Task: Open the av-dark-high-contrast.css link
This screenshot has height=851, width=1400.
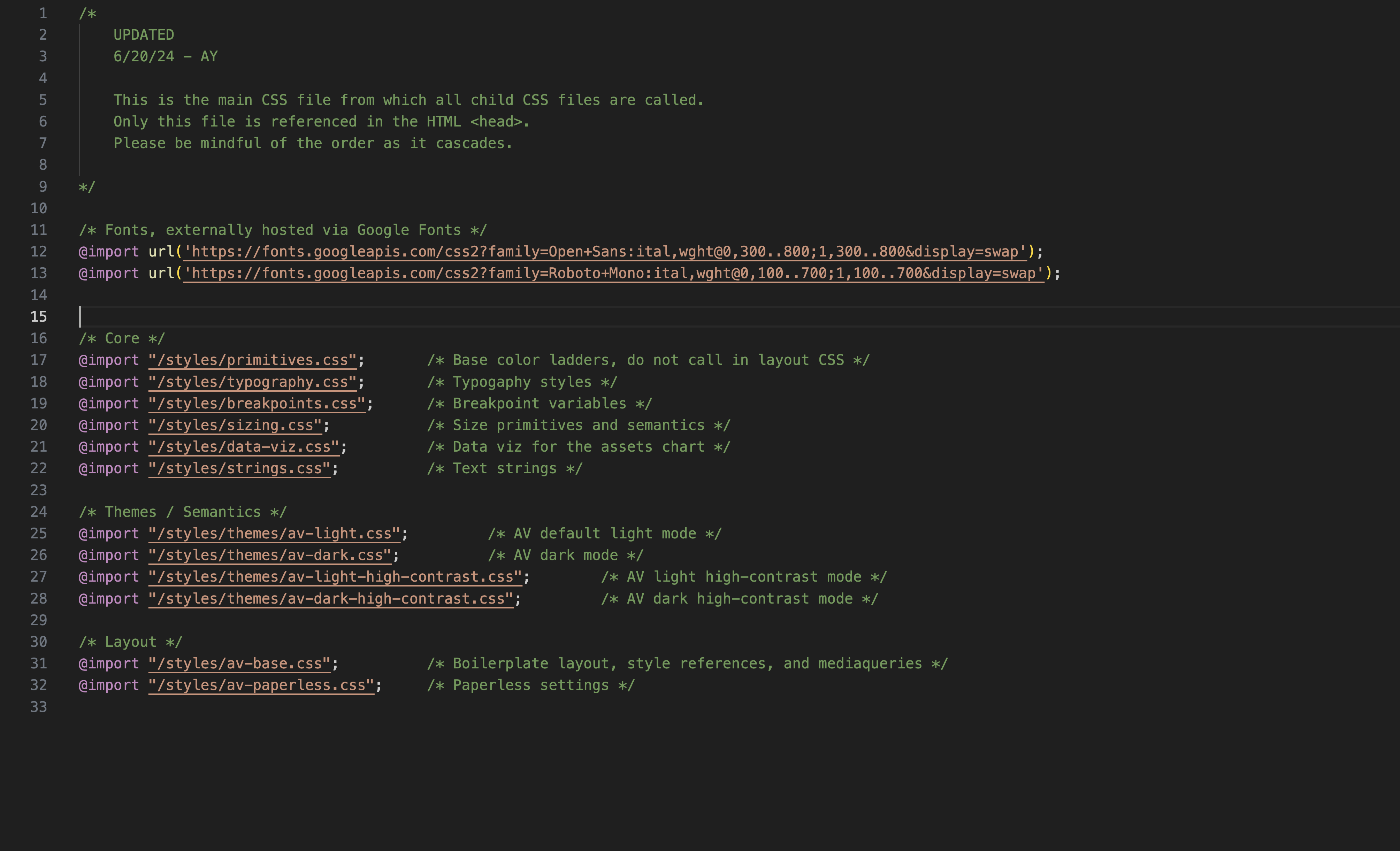Action: tap(331, 599)
